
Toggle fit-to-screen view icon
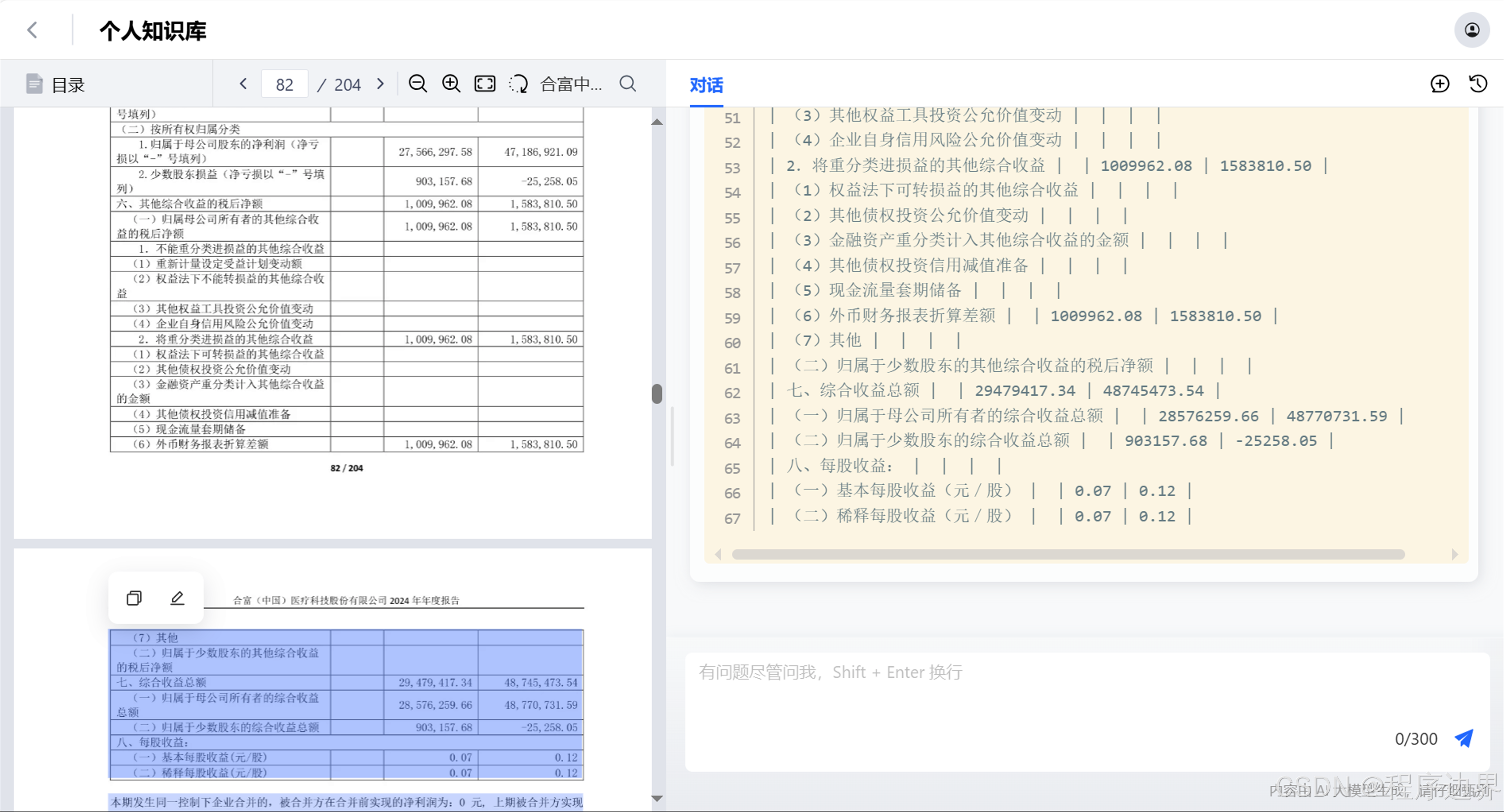485,84
